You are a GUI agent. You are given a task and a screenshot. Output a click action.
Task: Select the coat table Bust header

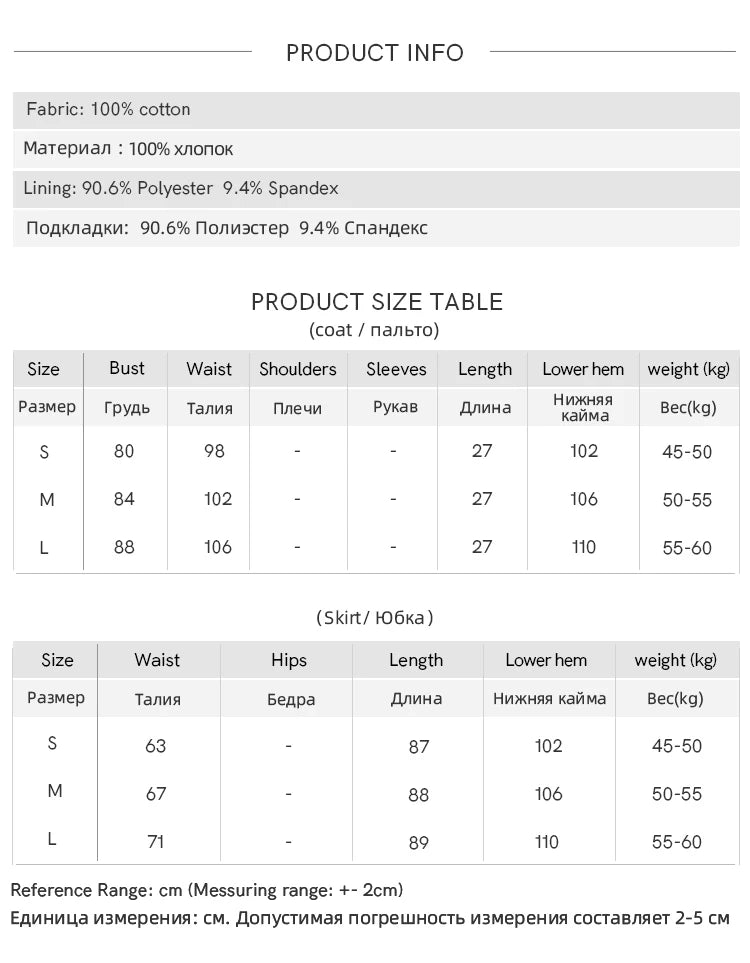click(127, 368)
